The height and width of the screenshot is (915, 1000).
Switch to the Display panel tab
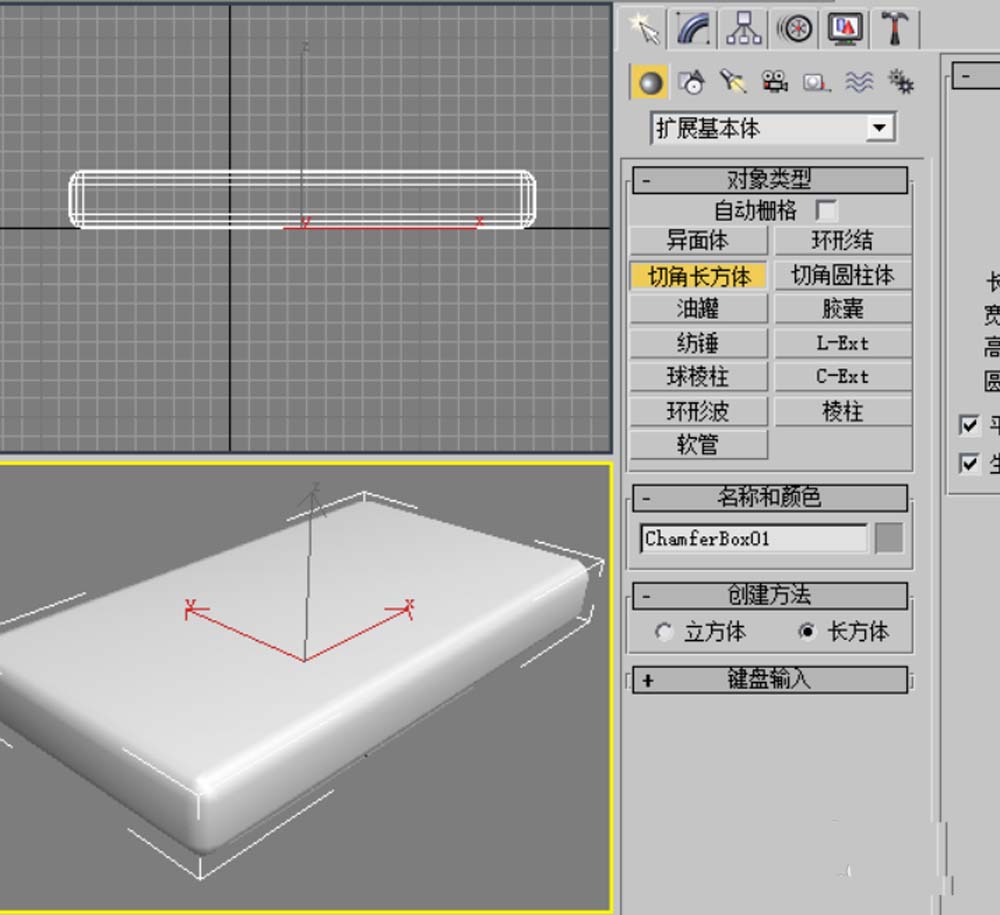pyautogui.click(x=845, y=29)
